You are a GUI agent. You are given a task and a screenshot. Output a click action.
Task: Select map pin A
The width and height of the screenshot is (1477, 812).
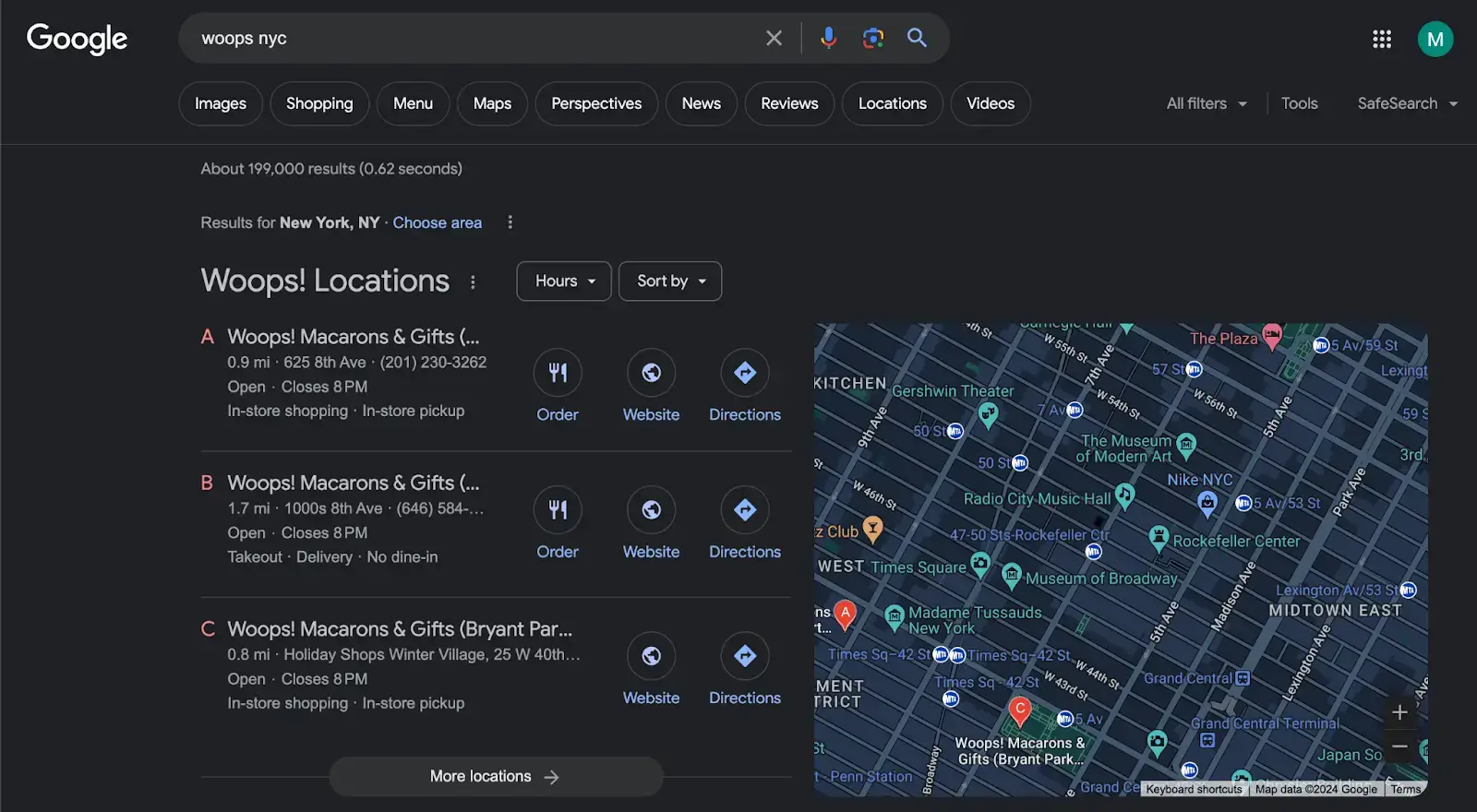(845, 614)
